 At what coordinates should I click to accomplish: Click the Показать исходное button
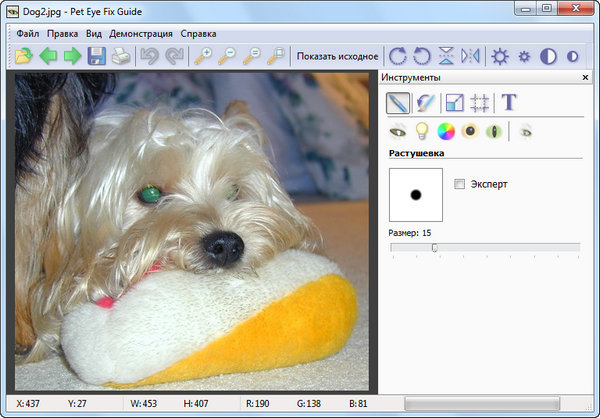coord(337,56)
